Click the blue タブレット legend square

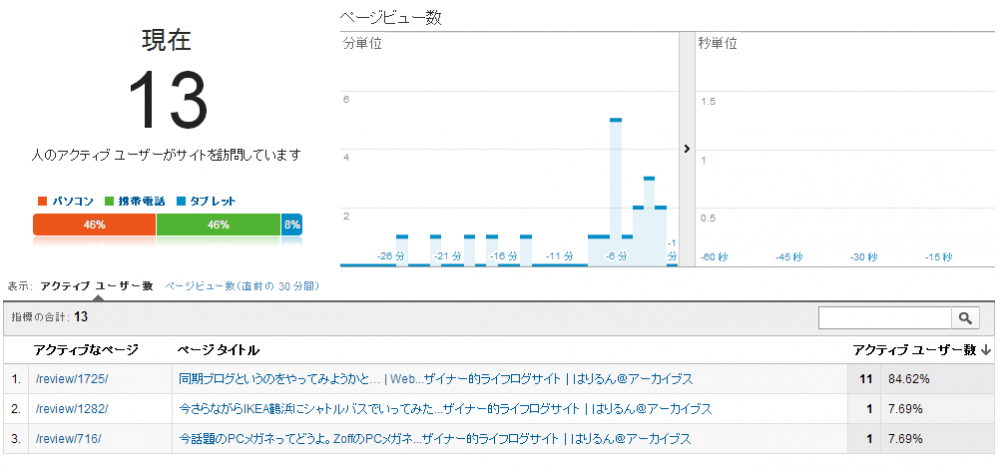(181, 201)
